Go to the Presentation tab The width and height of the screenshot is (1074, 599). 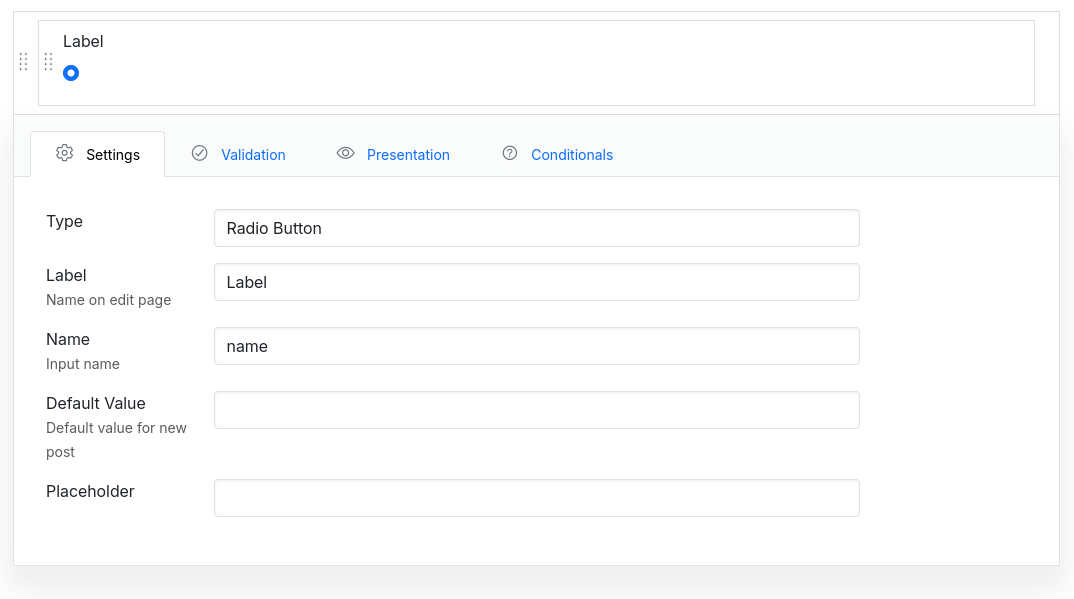408,155
